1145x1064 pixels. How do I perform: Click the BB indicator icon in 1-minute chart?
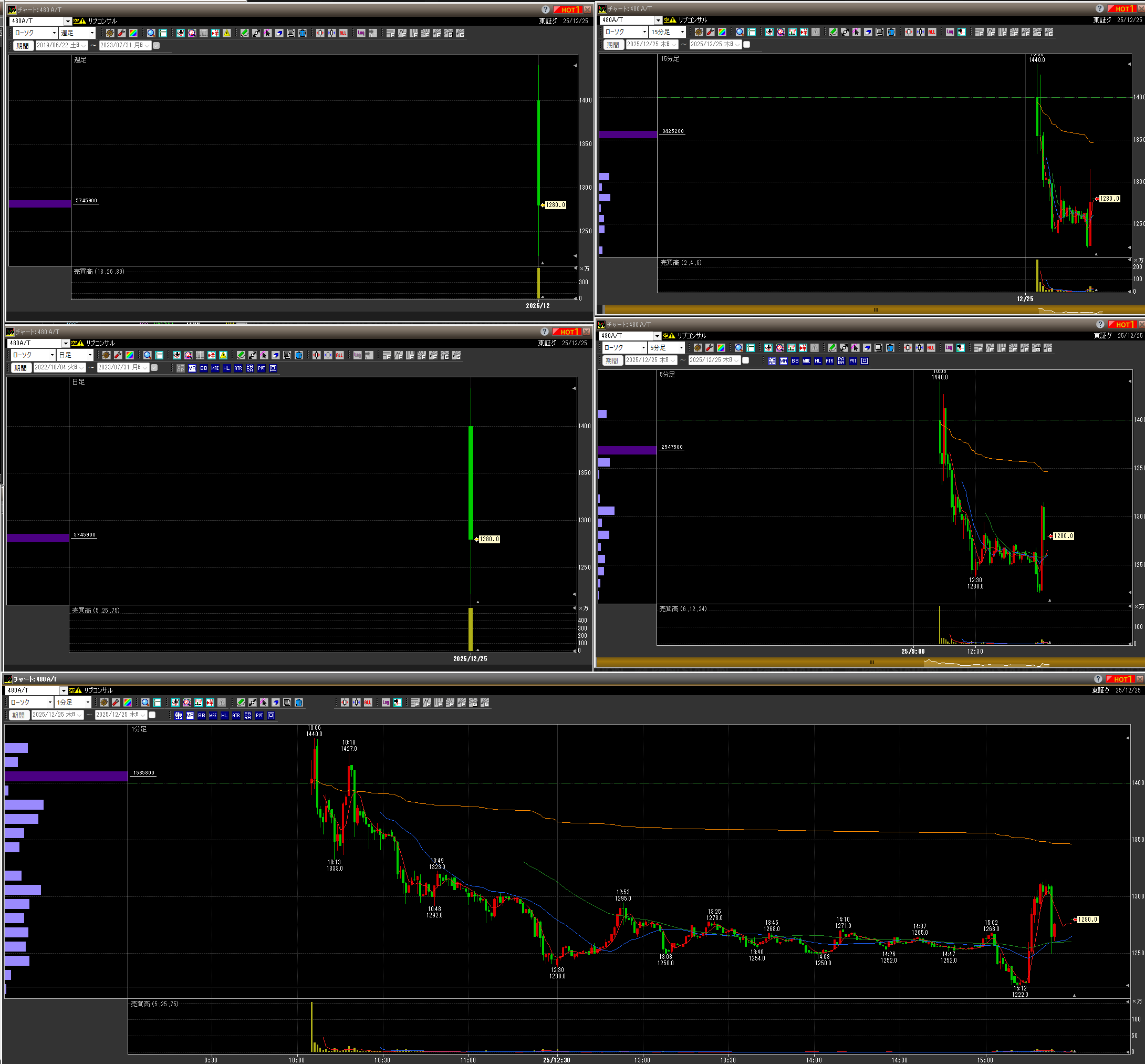202,715
